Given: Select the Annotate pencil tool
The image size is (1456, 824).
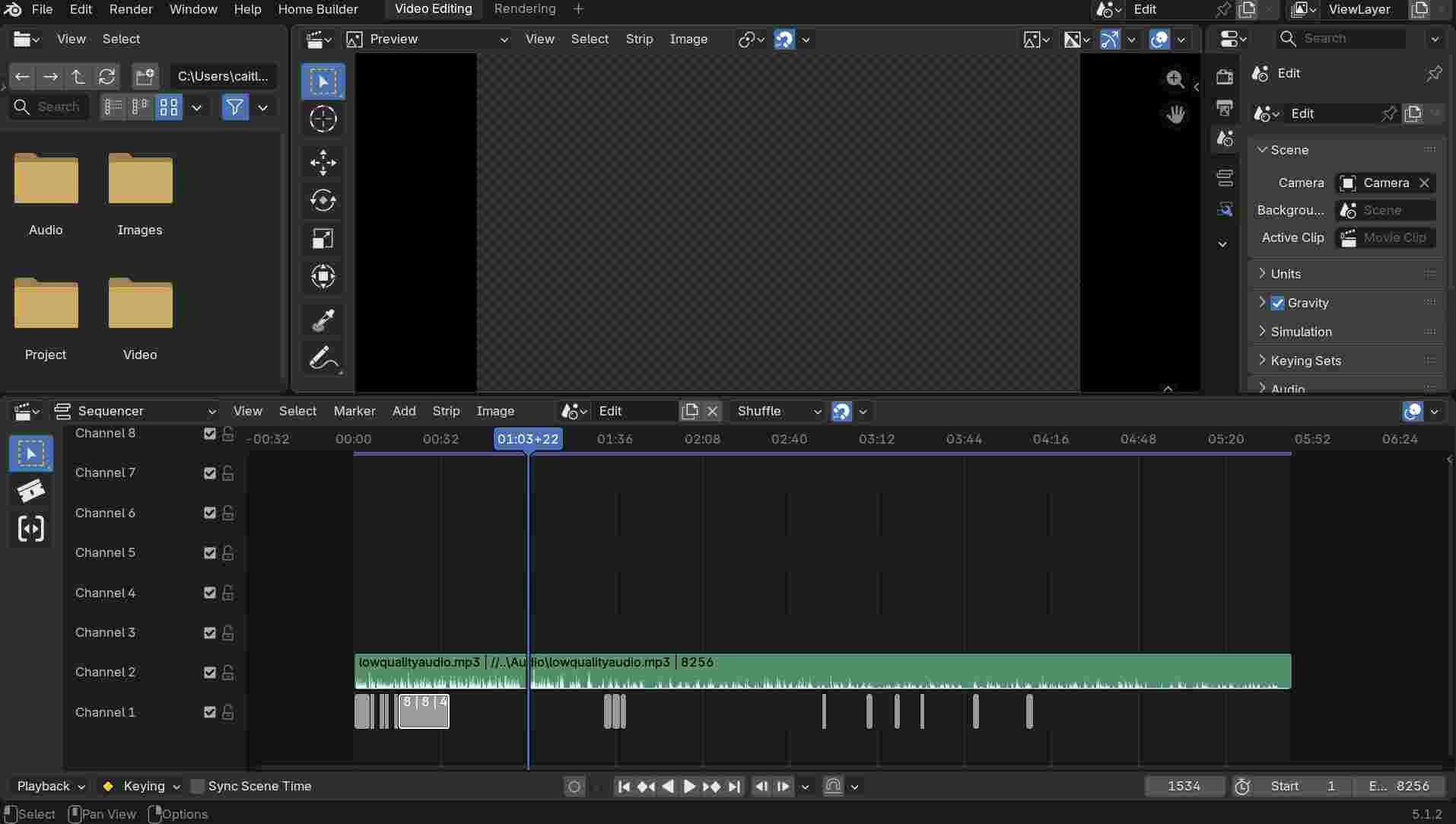Looking at the screenshot, I should pos(323,358).
